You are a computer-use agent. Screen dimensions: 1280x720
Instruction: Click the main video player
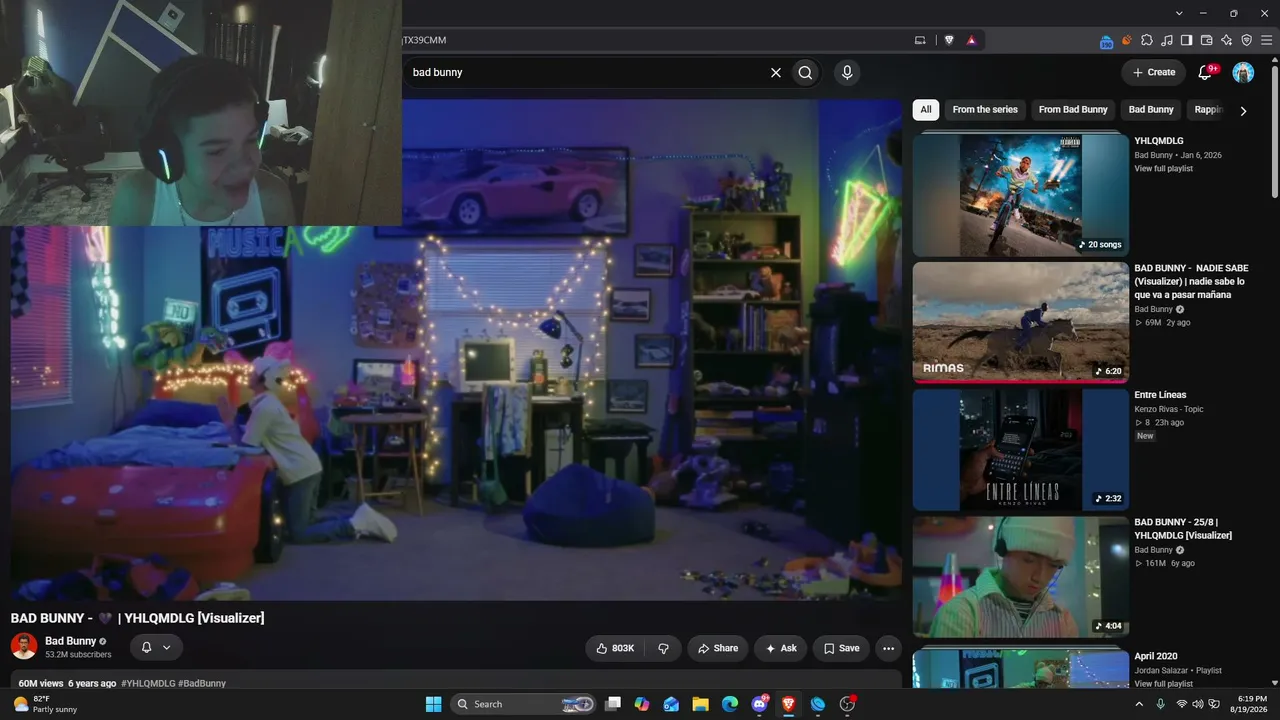click(x=456, y=350)
